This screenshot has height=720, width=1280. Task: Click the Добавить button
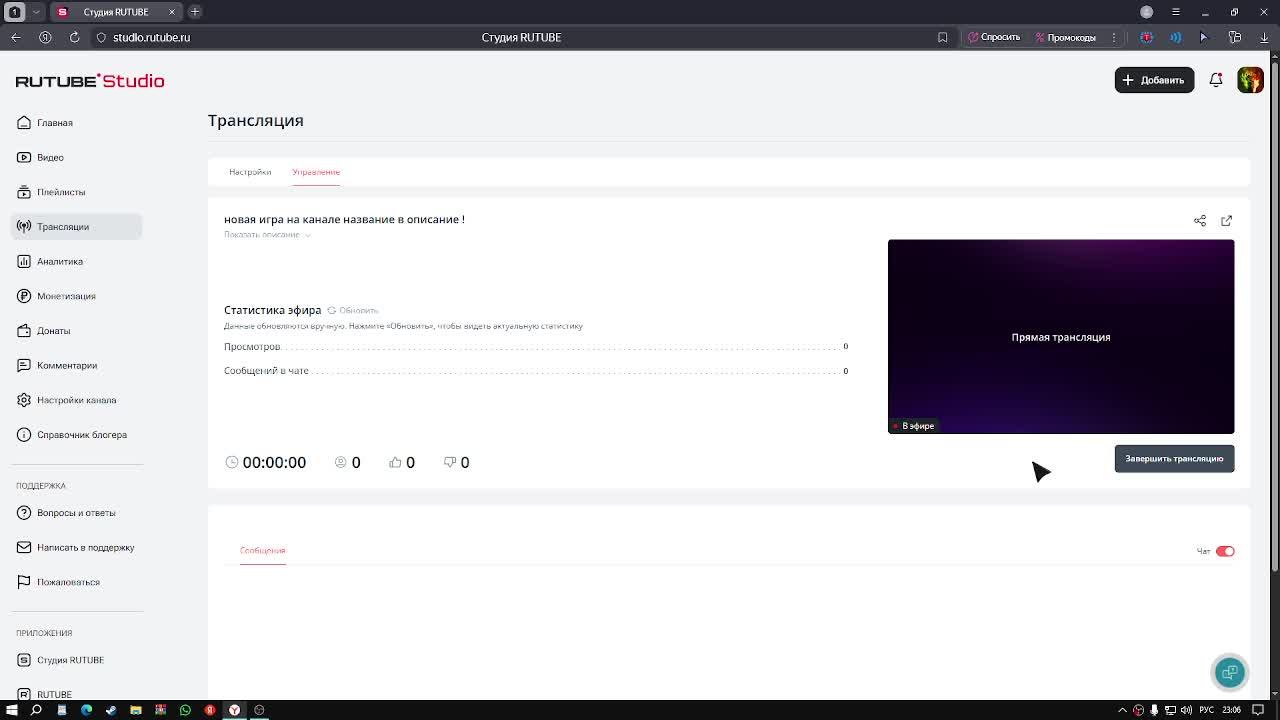[x=1154, y=80]
